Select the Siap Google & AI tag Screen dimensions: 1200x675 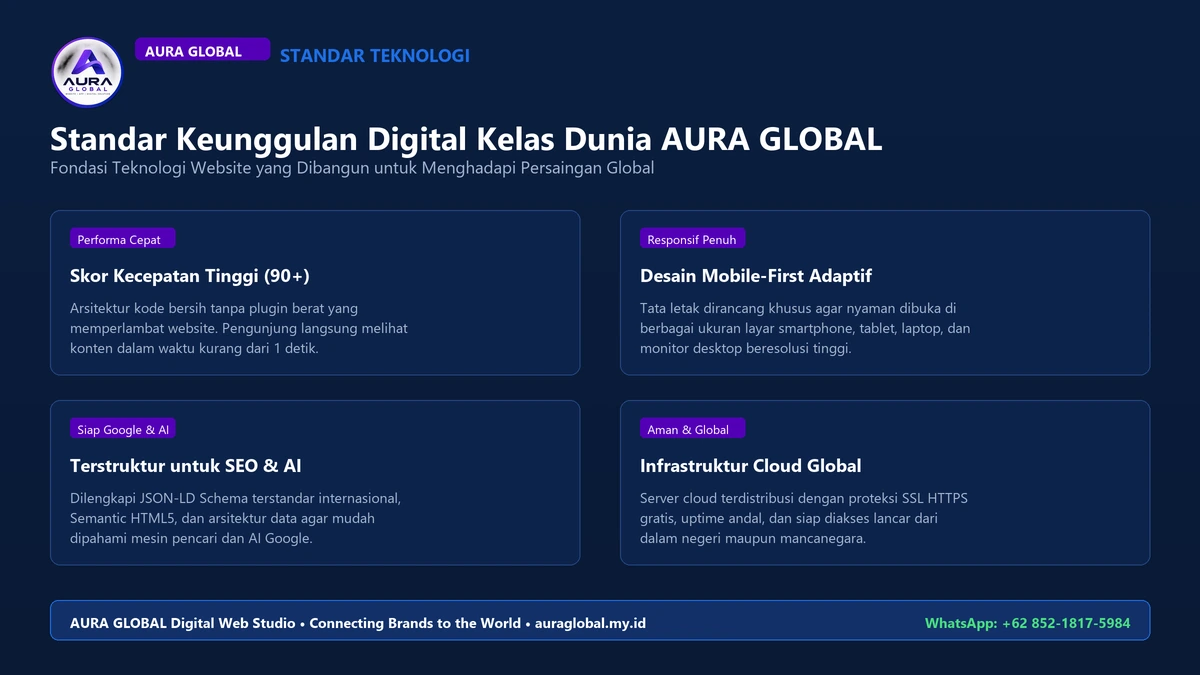(x=123, y=429)
